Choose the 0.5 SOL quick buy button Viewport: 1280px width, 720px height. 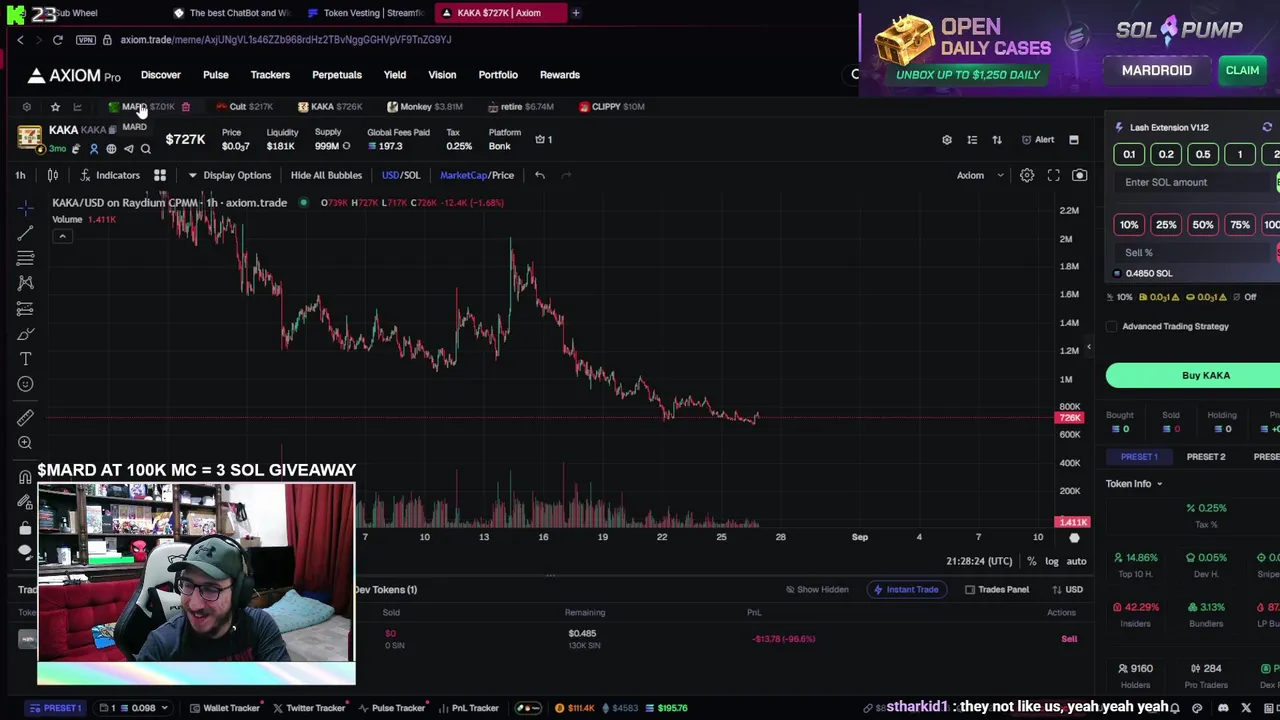coord(1203,154)
